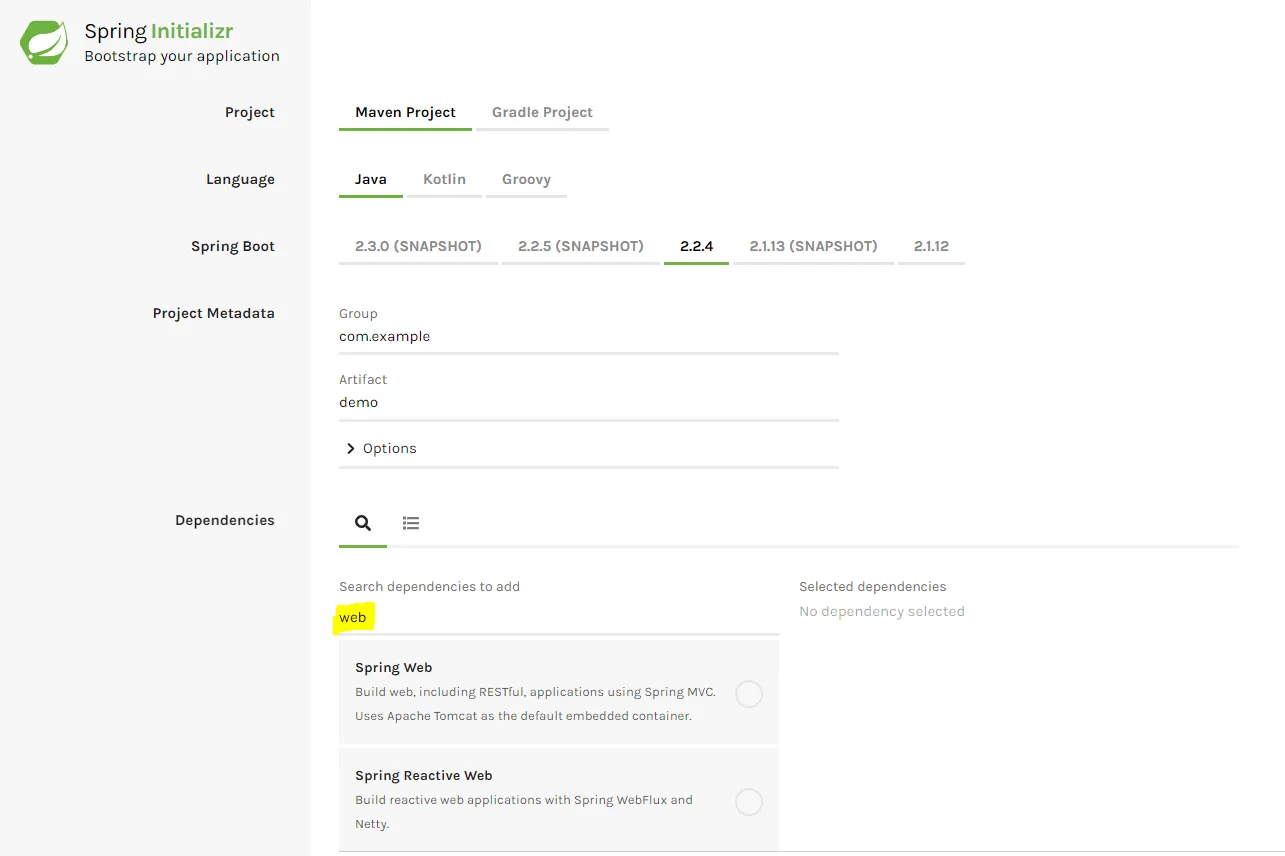This screenshot has height=856, width=1285.
Task: Click the Project Metadata label
Action: [214, 313]
